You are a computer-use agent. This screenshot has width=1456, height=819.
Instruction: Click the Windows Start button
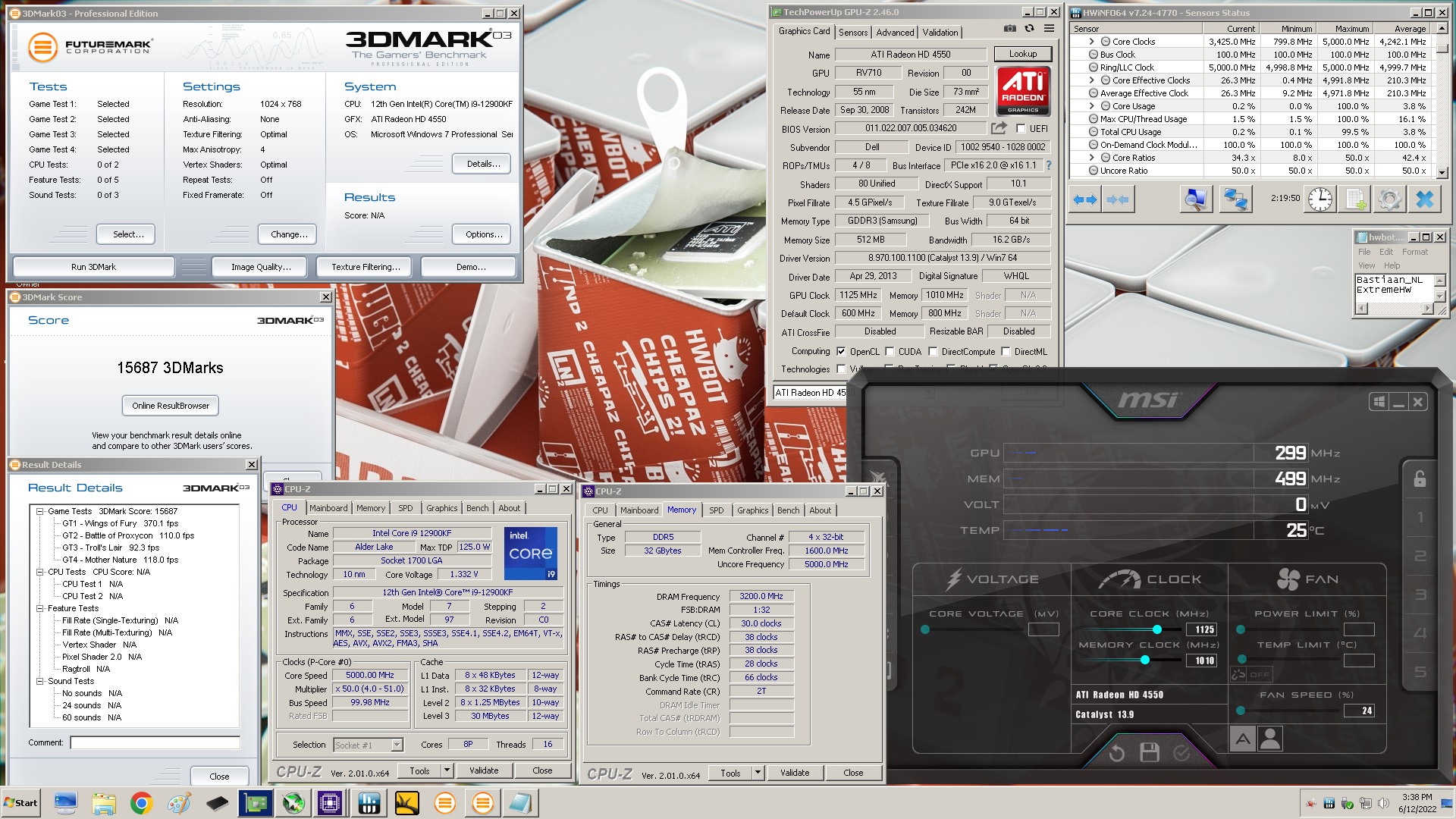pyautogui.click(x=20, y=803)
